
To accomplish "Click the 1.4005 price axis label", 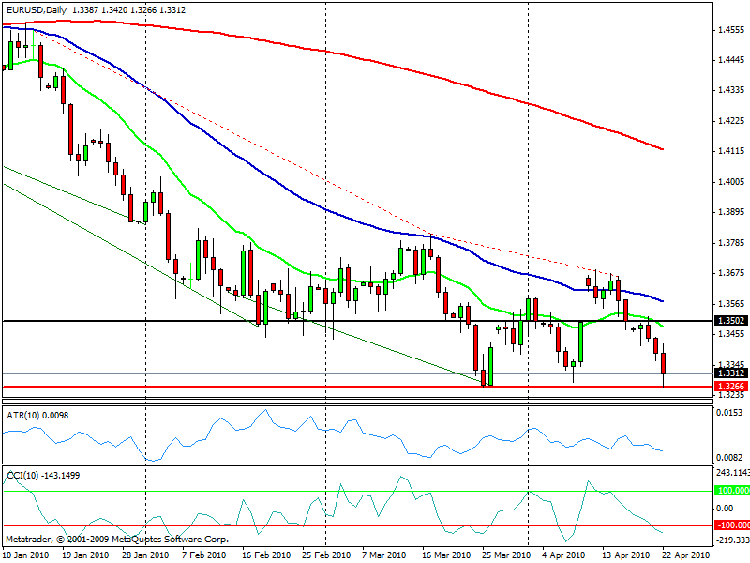I will 731,182.
